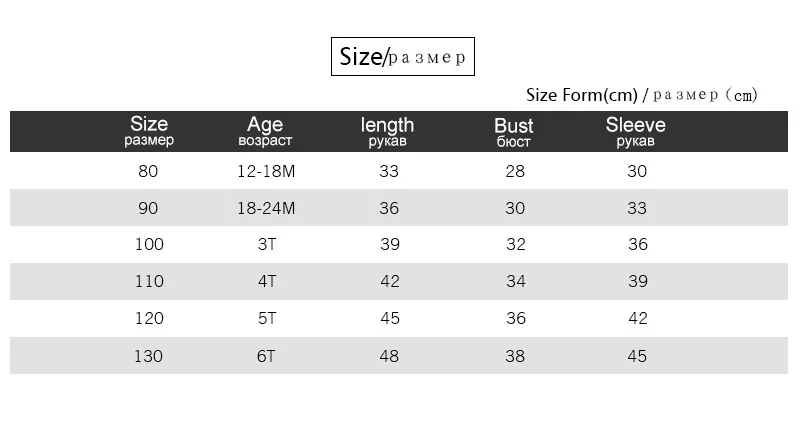Click sleeve value 42
Image resolution: width=800 pixels, height=430 pixels.
[x=637, y=318]
